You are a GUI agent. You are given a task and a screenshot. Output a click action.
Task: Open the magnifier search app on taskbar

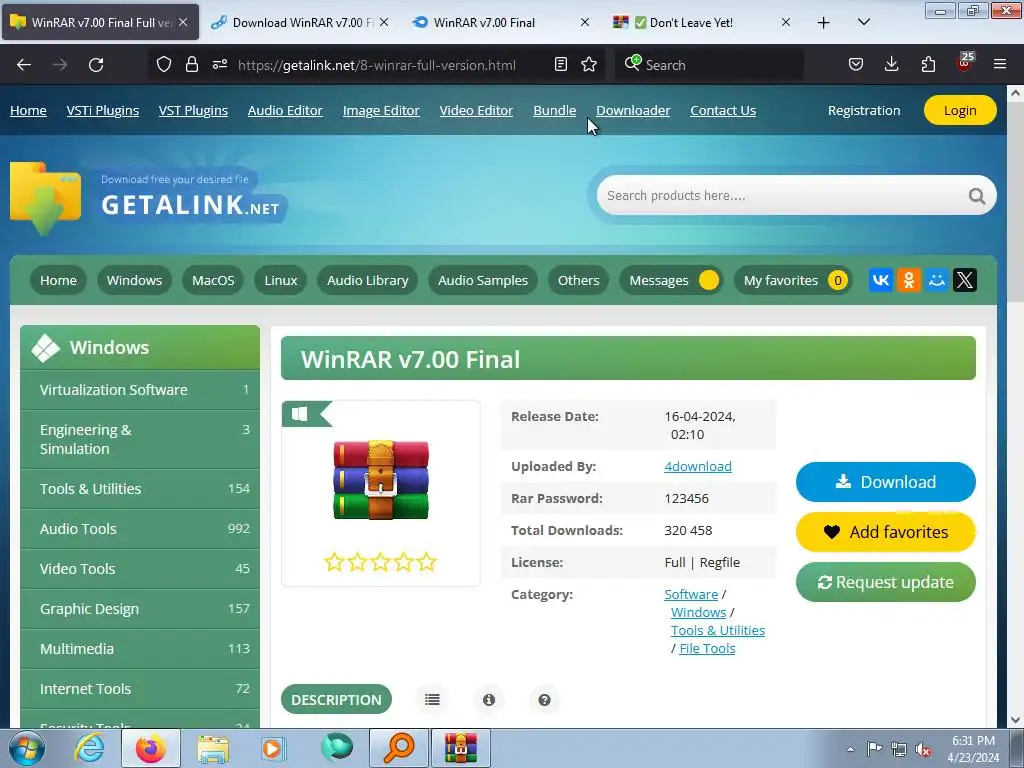coord(399,748)
